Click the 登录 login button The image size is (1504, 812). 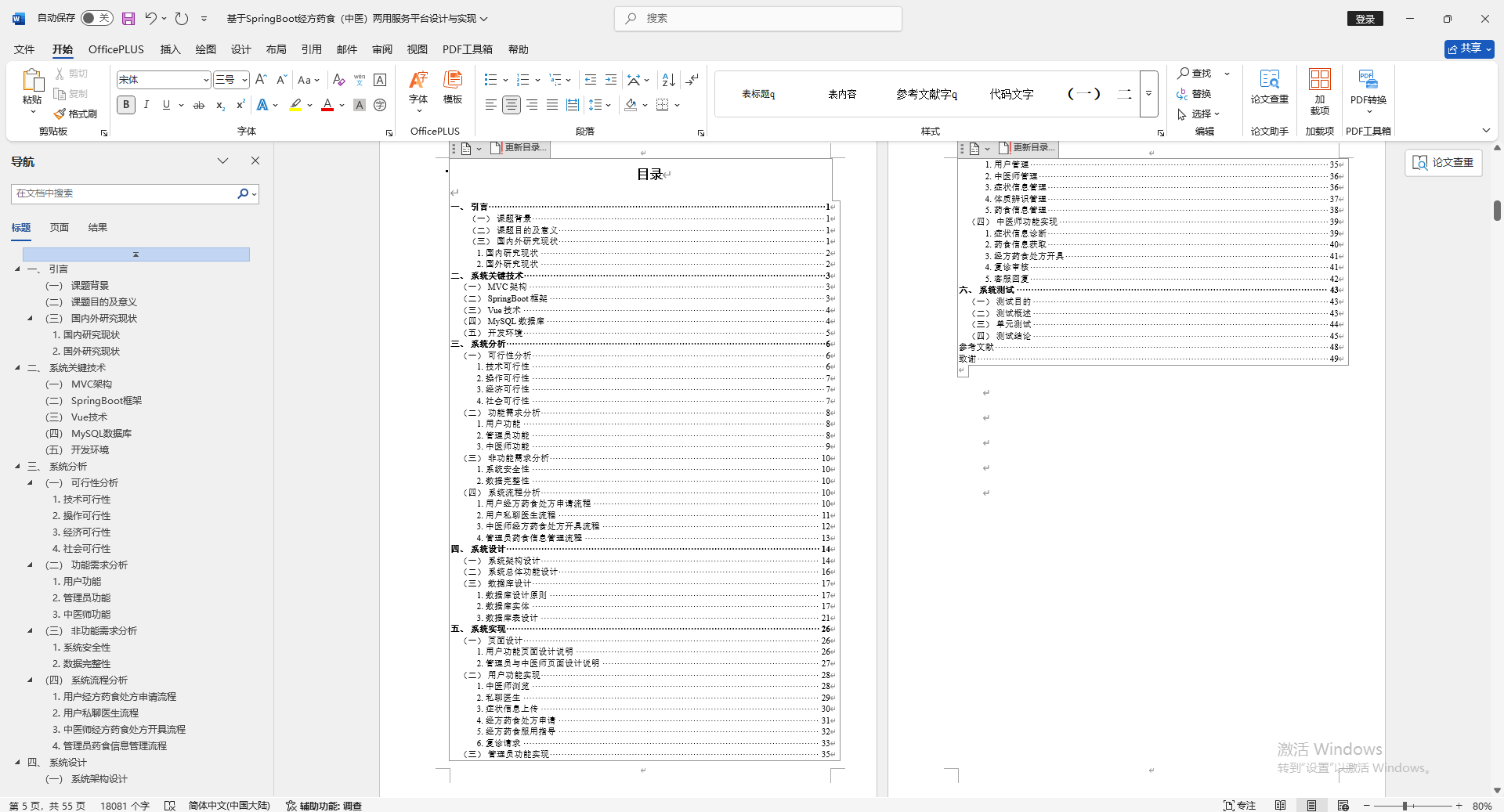(x=1365, y=18)
